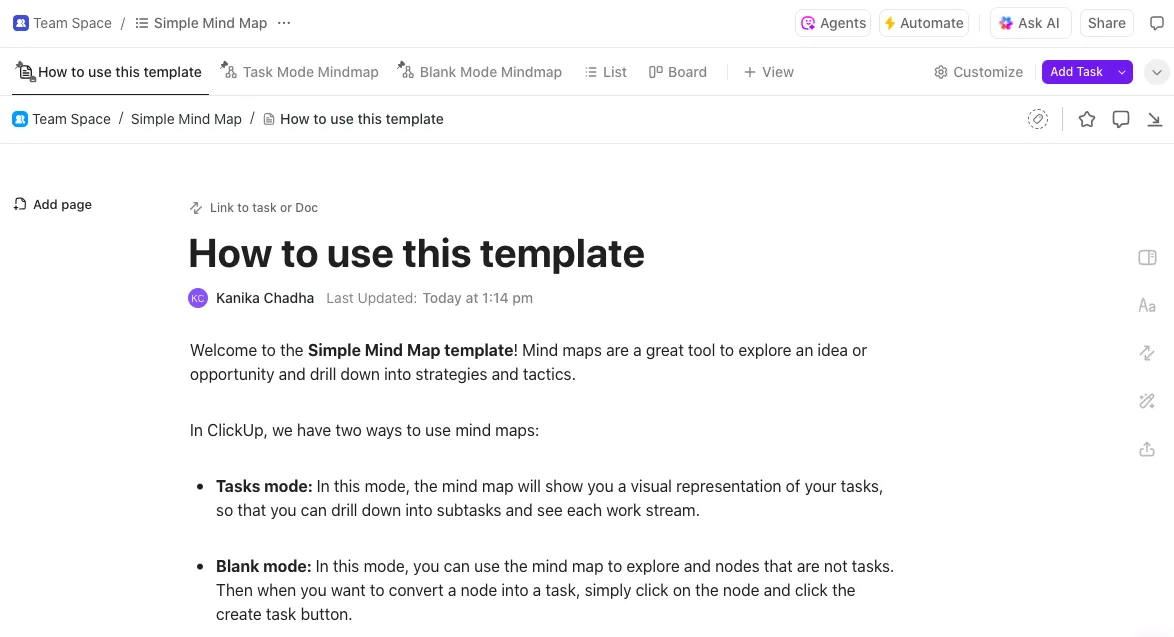
Task: Add a new View
Action: 769,72
